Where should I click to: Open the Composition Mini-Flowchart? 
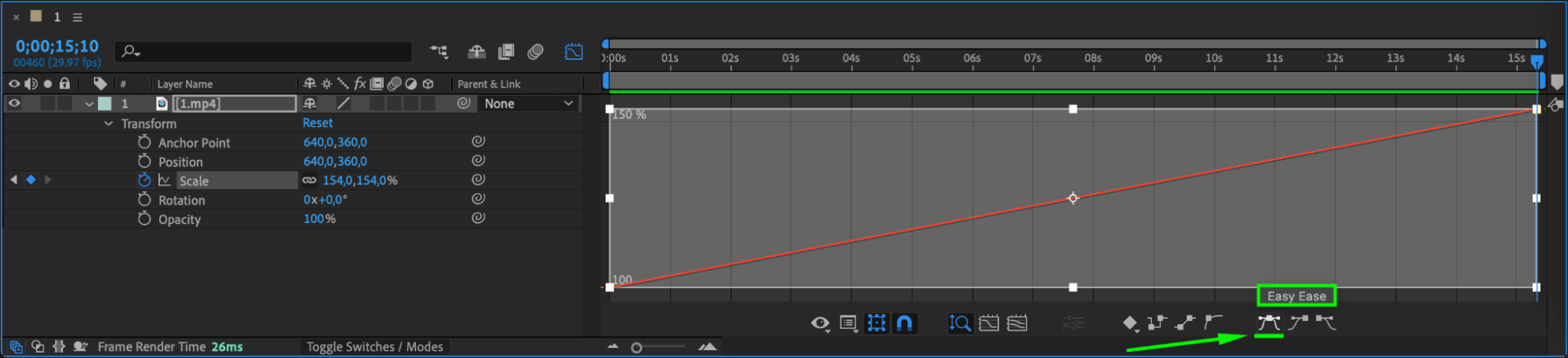click(x=439, y=52)
